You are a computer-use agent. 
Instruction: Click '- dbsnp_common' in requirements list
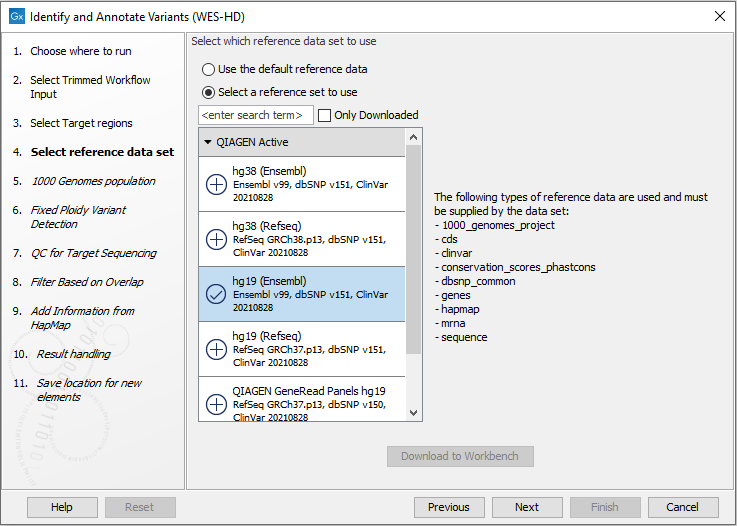pos(475,281)
